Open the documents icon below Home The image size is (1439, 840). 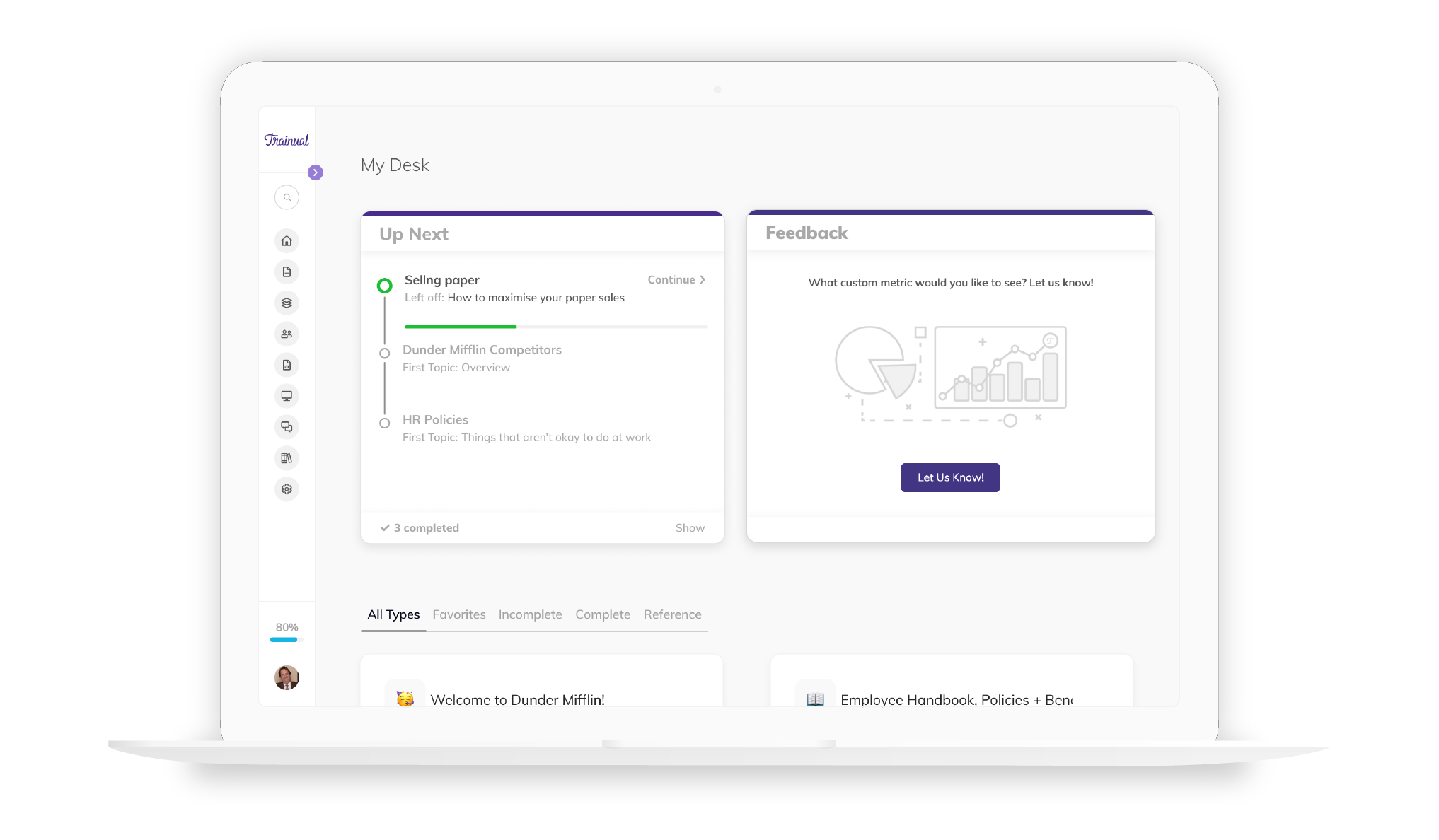click(287, 272)
